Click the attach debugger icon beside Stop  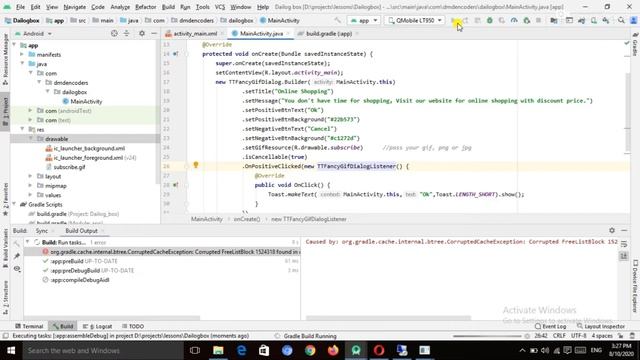tap(527, 20)
